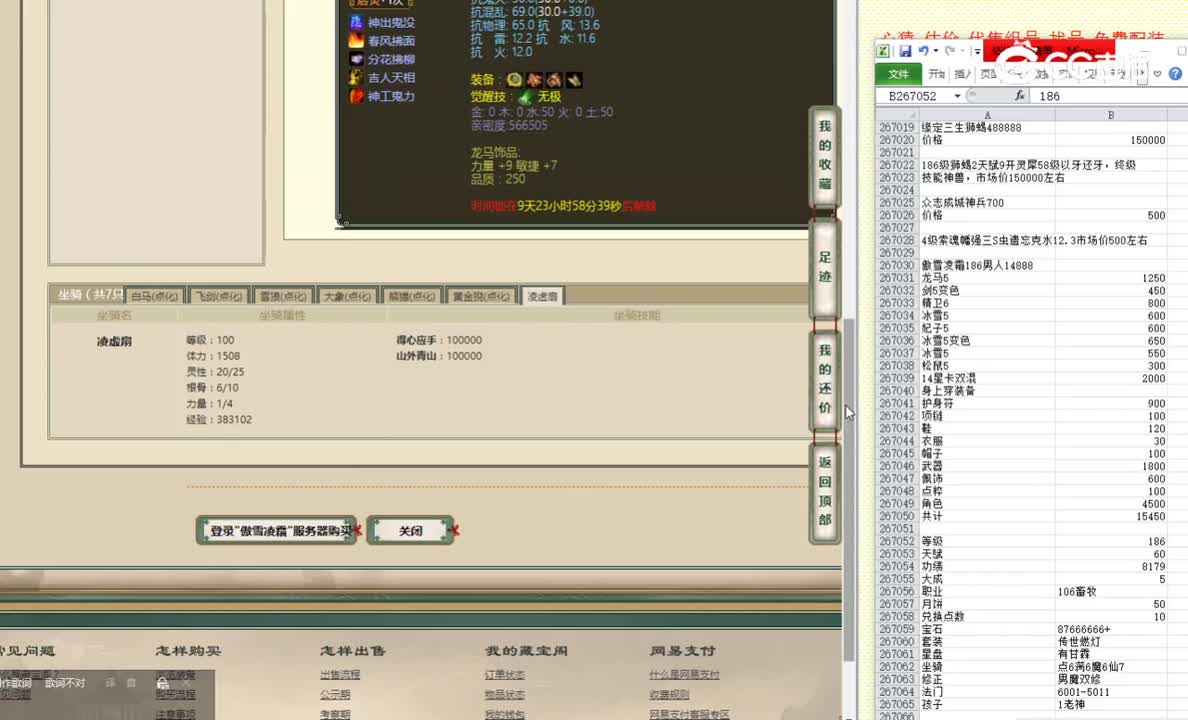Minimize the ribbon with heart-shaped caret icon
Image resolution: width=1188 pixels, height=720 pixels.
point(1157,74)
